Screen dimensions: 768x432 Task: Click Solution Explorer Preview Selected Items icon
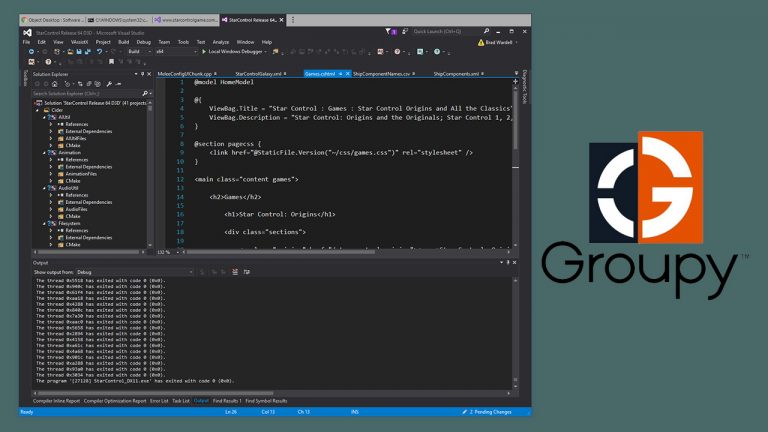pos(118,84)
